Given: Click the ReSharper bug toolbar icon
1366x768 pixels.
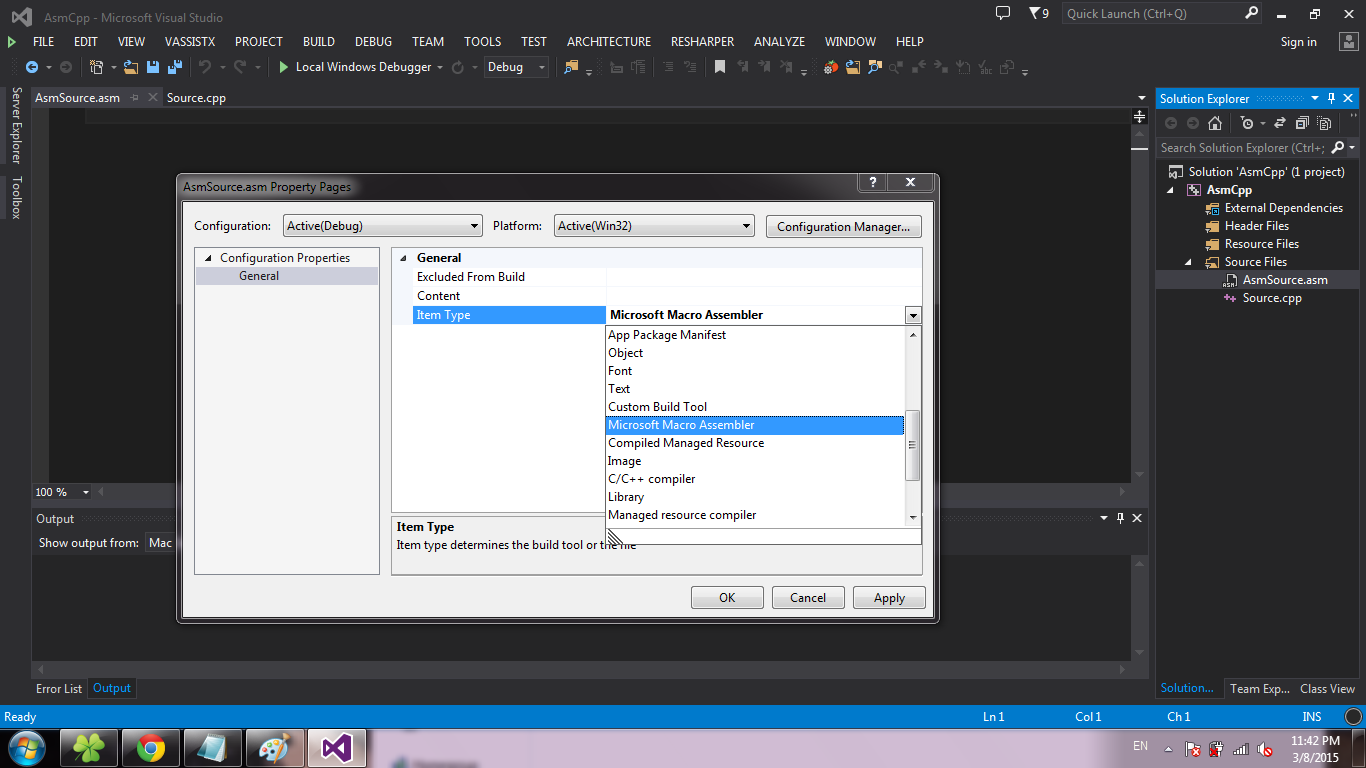Looking at the screenshot, I should coord(830,67).
